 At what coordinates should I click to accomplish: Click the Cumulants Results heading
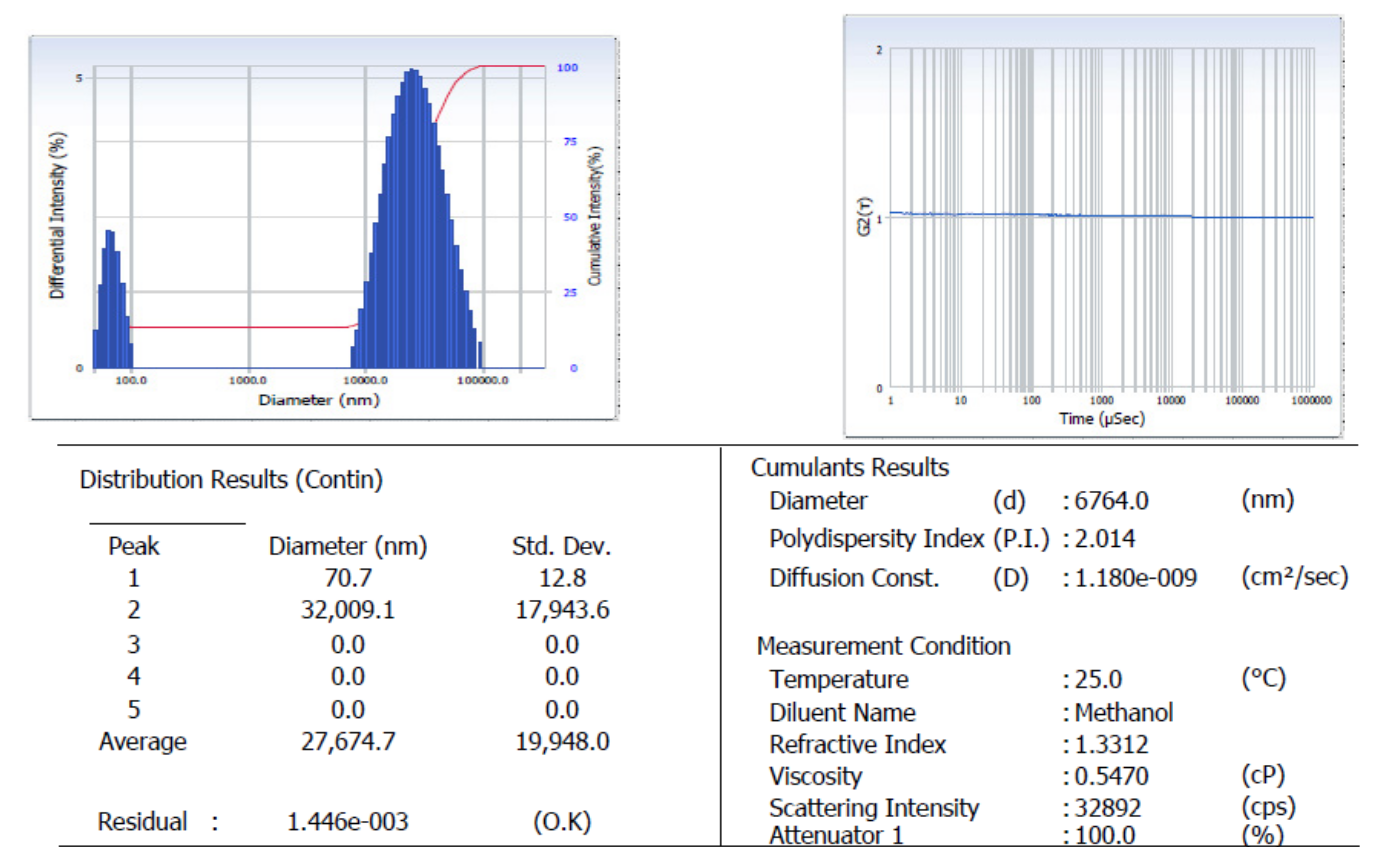click(849, 468)
